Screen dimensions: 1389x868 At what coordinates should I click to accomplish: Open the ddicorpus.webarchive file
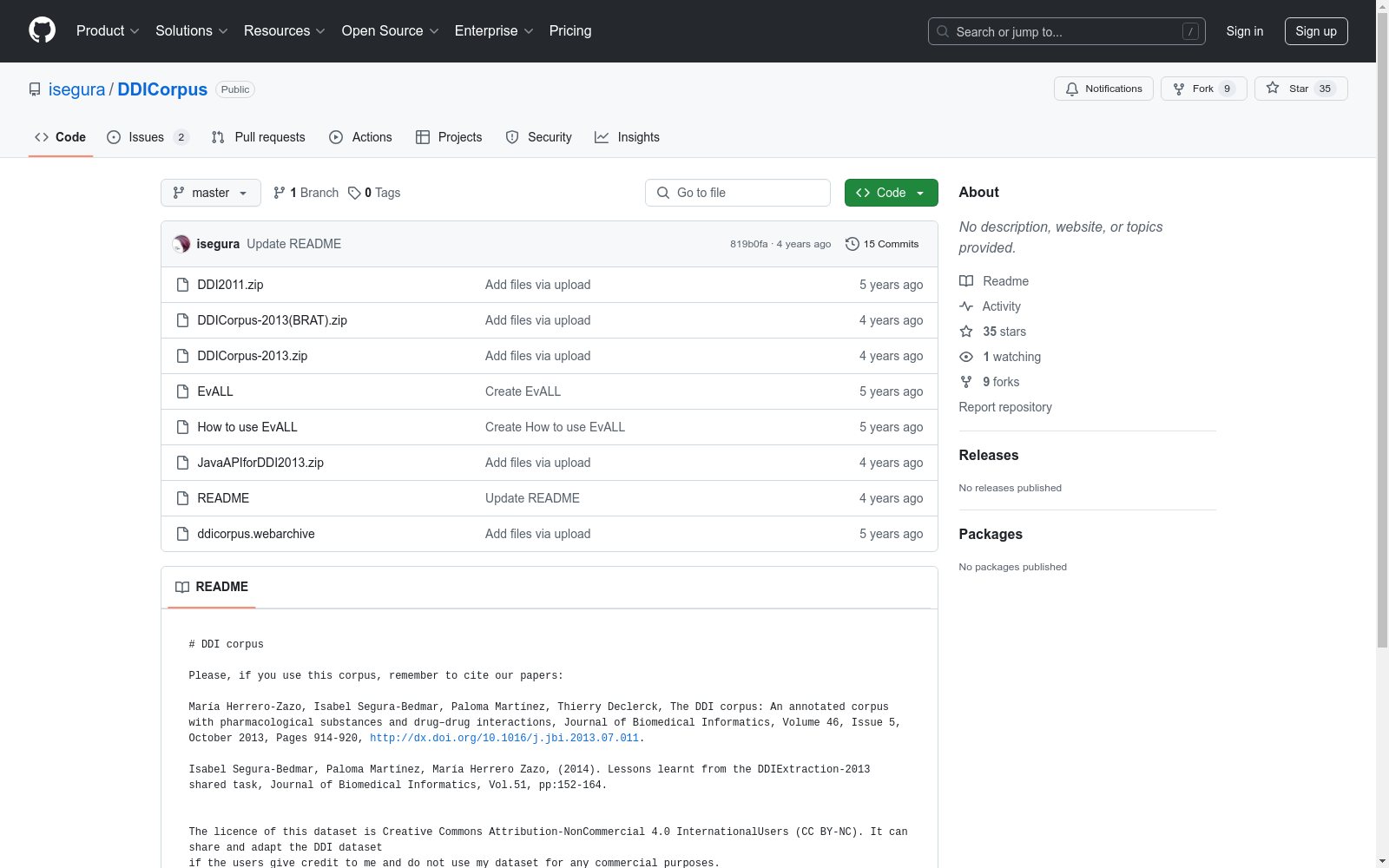(x=256, y=534)
